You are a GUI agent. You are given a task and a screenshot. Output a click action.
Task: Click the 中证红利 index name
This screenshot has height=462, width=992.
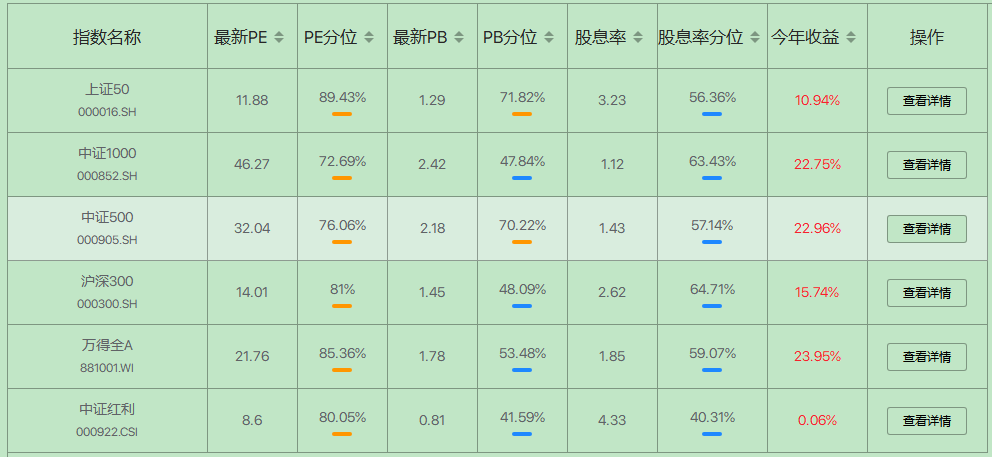click(x=107, y=409)
